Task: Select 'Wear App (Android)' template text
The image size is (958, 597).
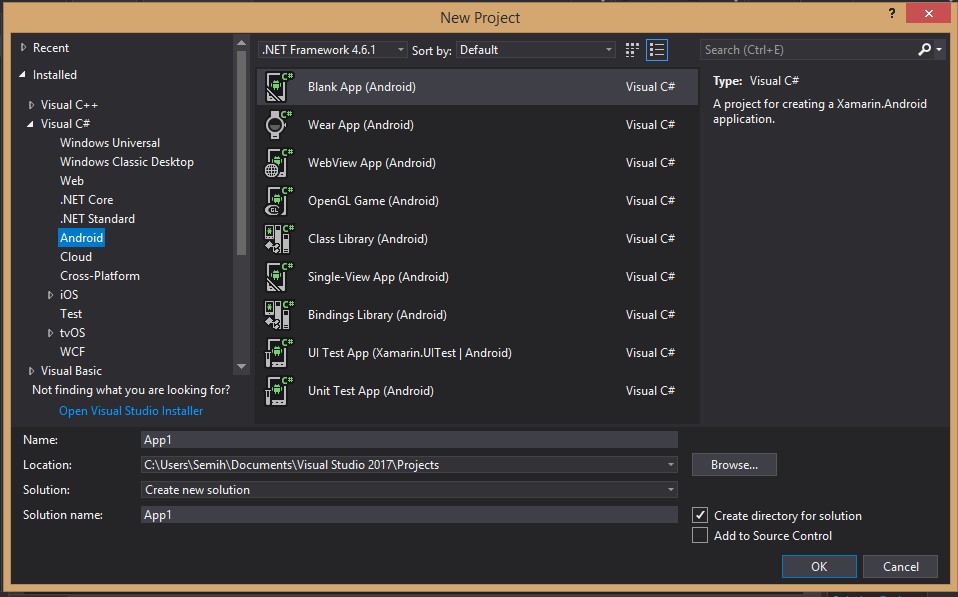Action: (360, 125)
